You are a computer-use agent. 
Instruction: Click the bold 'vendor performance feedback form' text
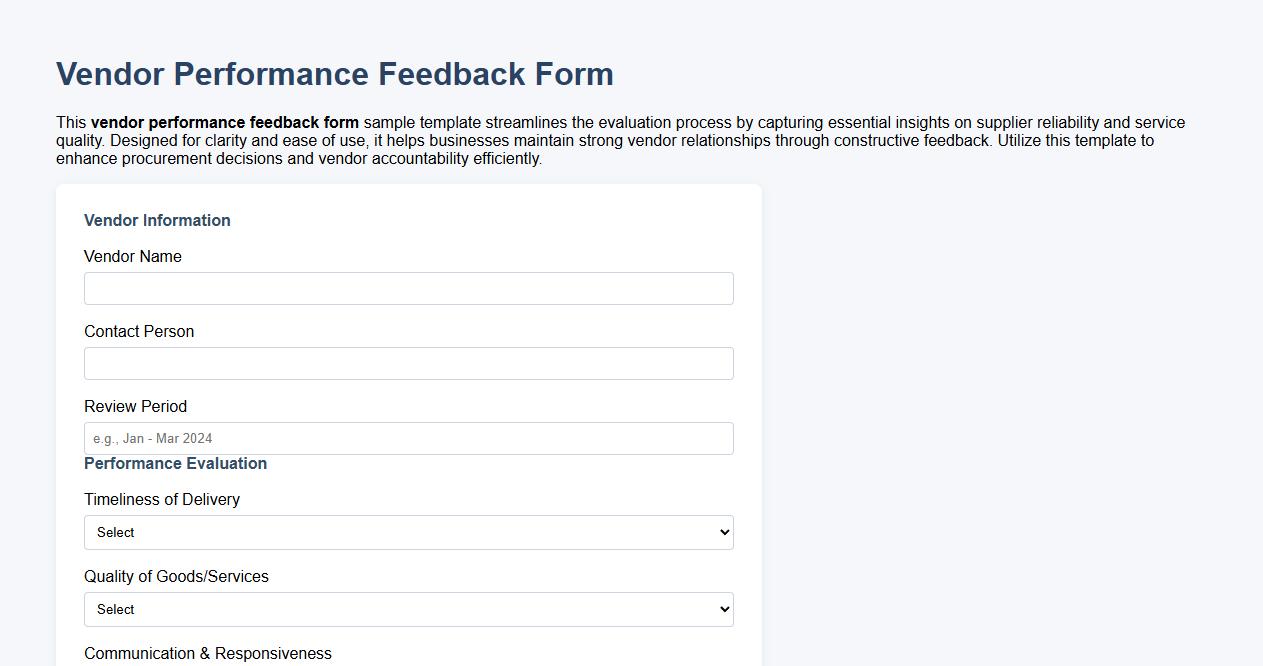(x=227, y=122)
